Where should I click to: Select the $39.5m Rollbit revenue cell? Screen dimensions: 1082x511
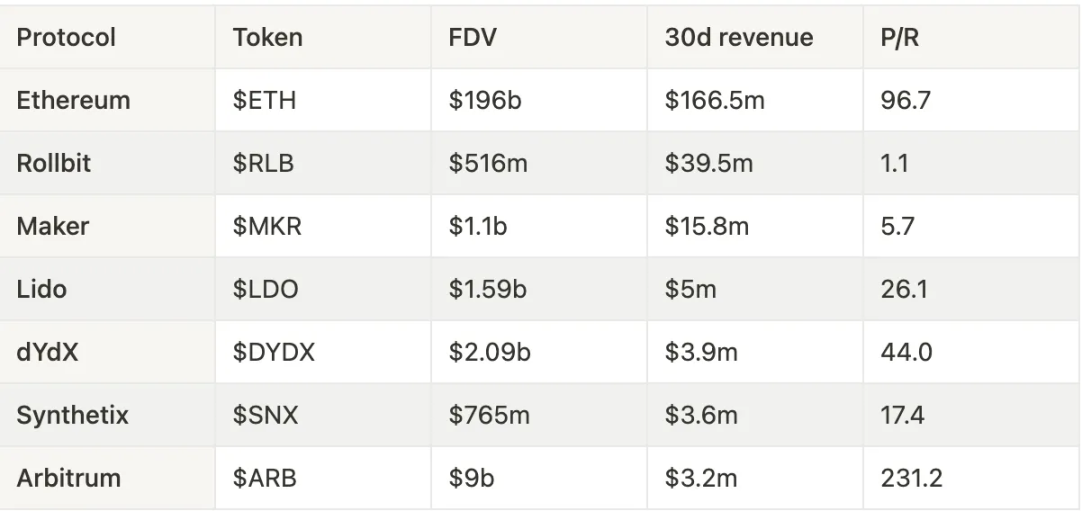pos(755,163)
